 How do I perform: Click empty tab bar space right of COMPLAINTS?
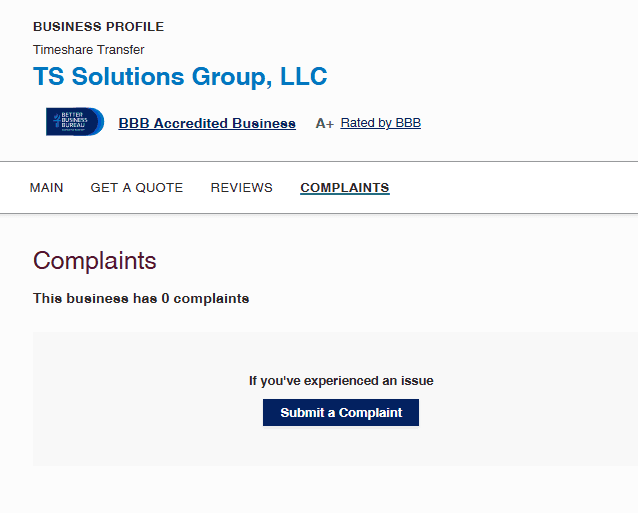click(x=510, y=188)
